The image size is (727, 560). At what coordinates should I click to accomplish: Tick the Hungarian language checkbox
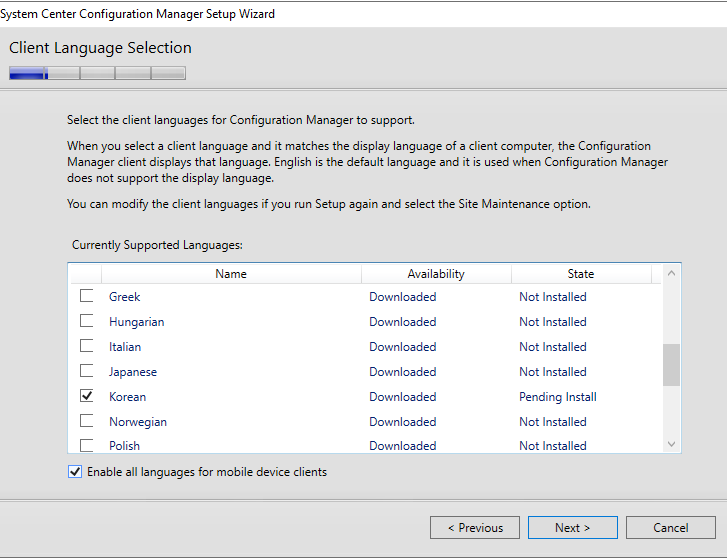87,321
